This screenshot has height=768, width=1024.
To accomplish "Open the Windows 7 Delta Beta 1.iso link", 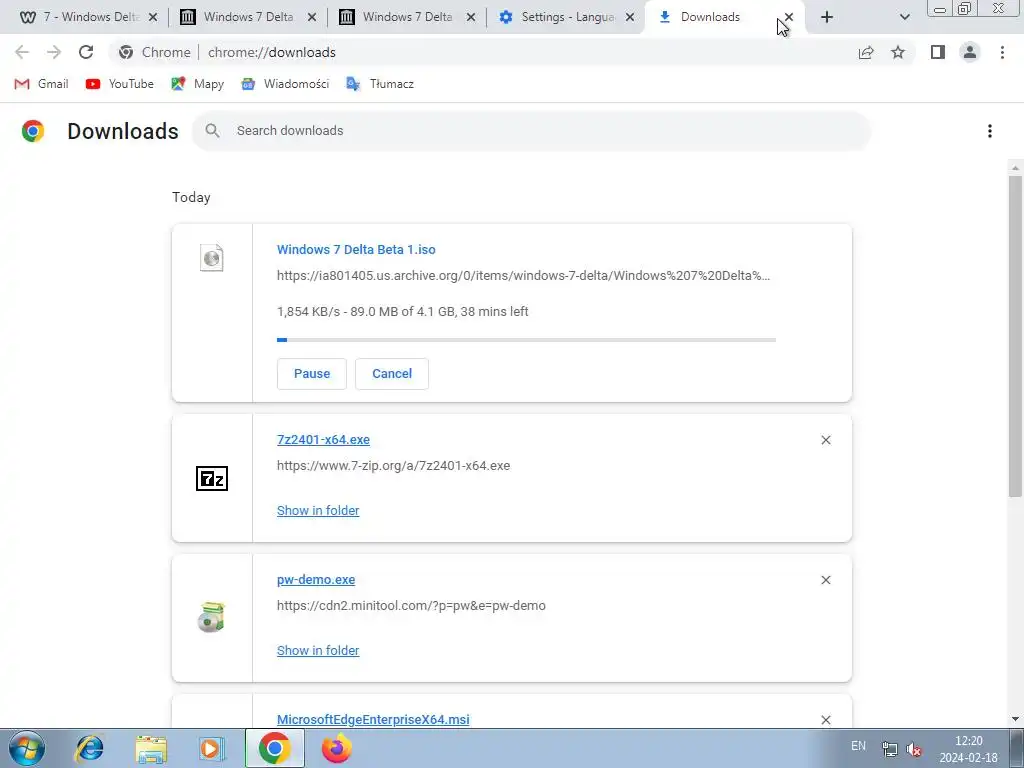I will pyautogui.click(x=356, y=249).
